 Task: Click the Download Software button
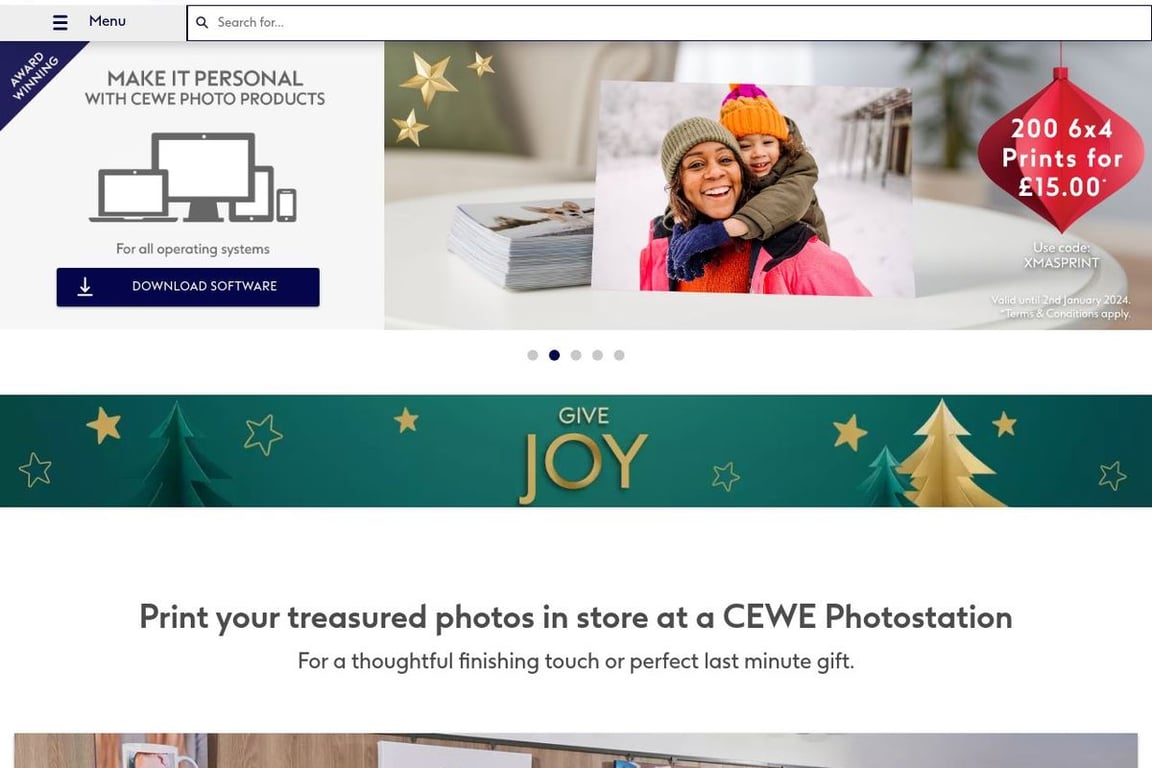188,287
